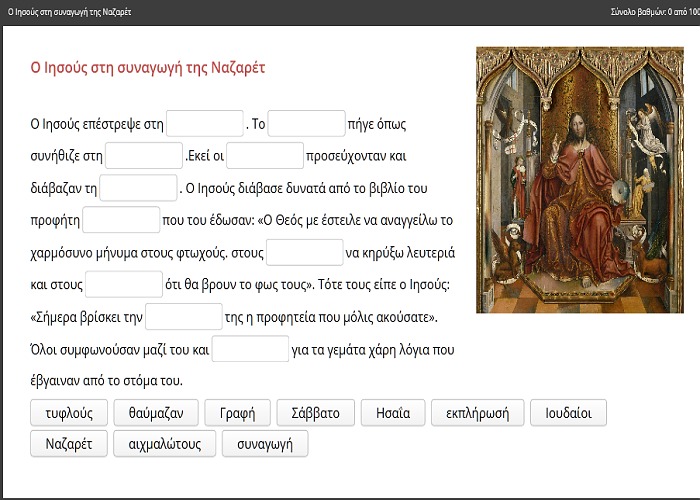Viewport: 700px width, 500px height.
Task: Choose the εκπλήρωσή word button
Action: point(478,413)
